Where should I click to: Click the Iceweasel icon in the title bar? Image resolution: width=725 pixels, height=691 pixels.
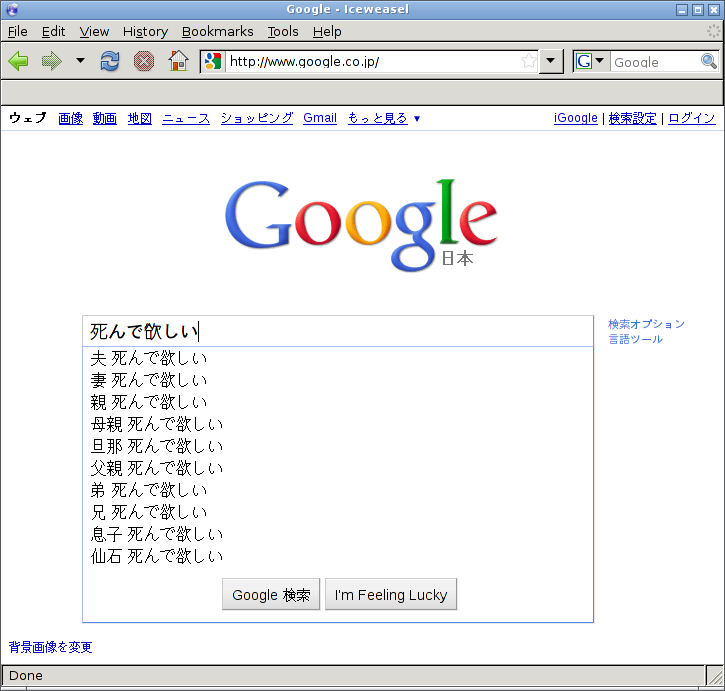click(12, 9)
